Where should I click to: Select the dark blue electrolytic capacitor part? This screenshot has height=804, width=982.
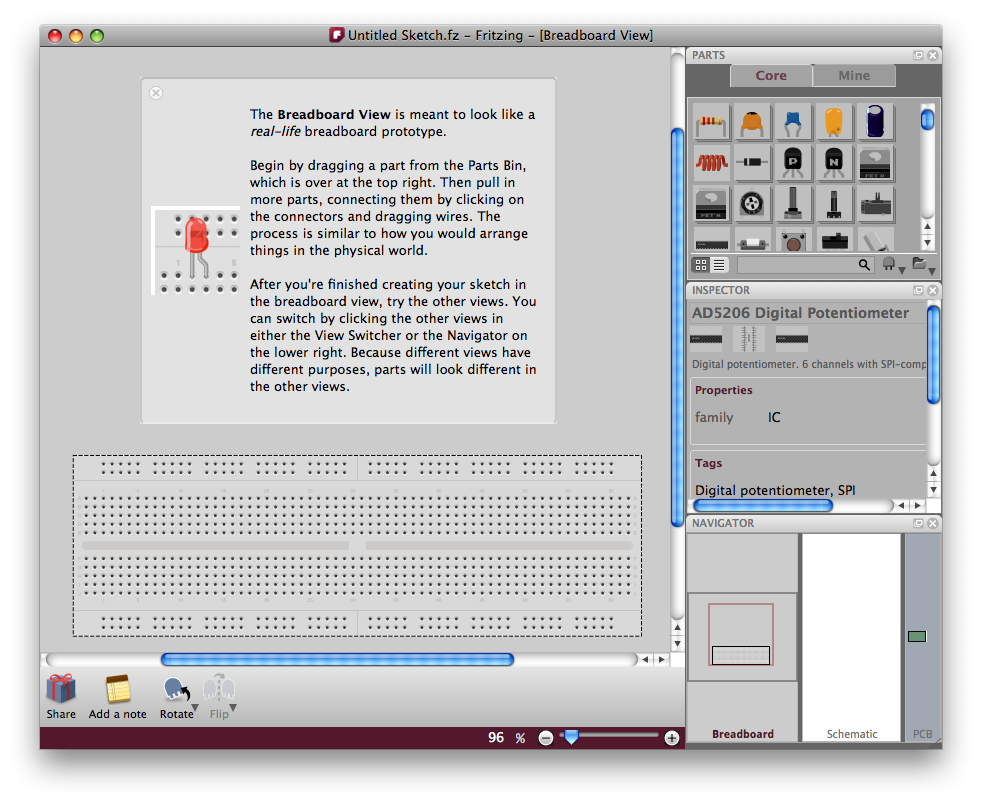[875, 121]
